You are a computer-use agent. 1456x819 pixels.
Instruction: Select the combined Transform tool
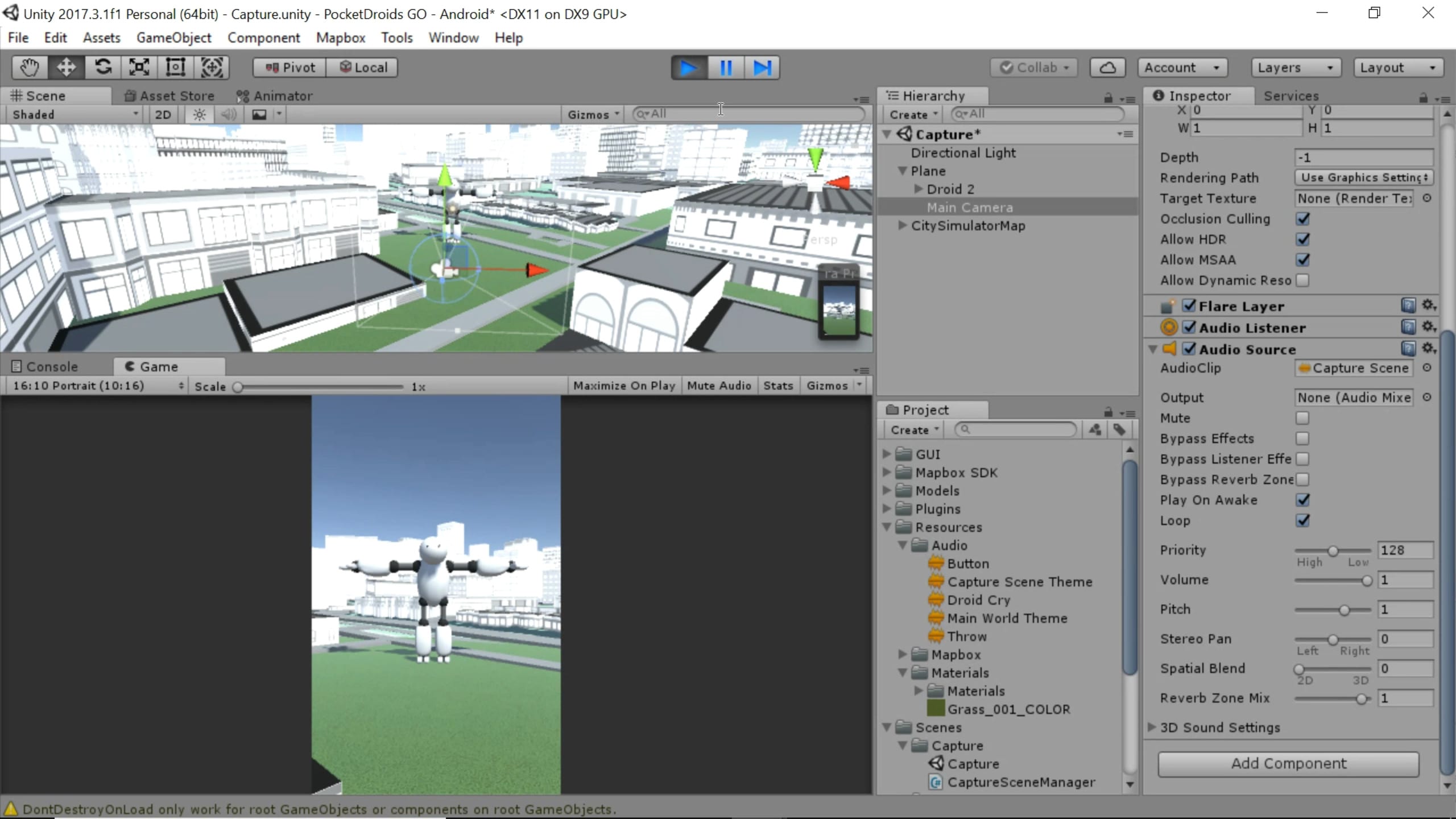tap(212, 67)
